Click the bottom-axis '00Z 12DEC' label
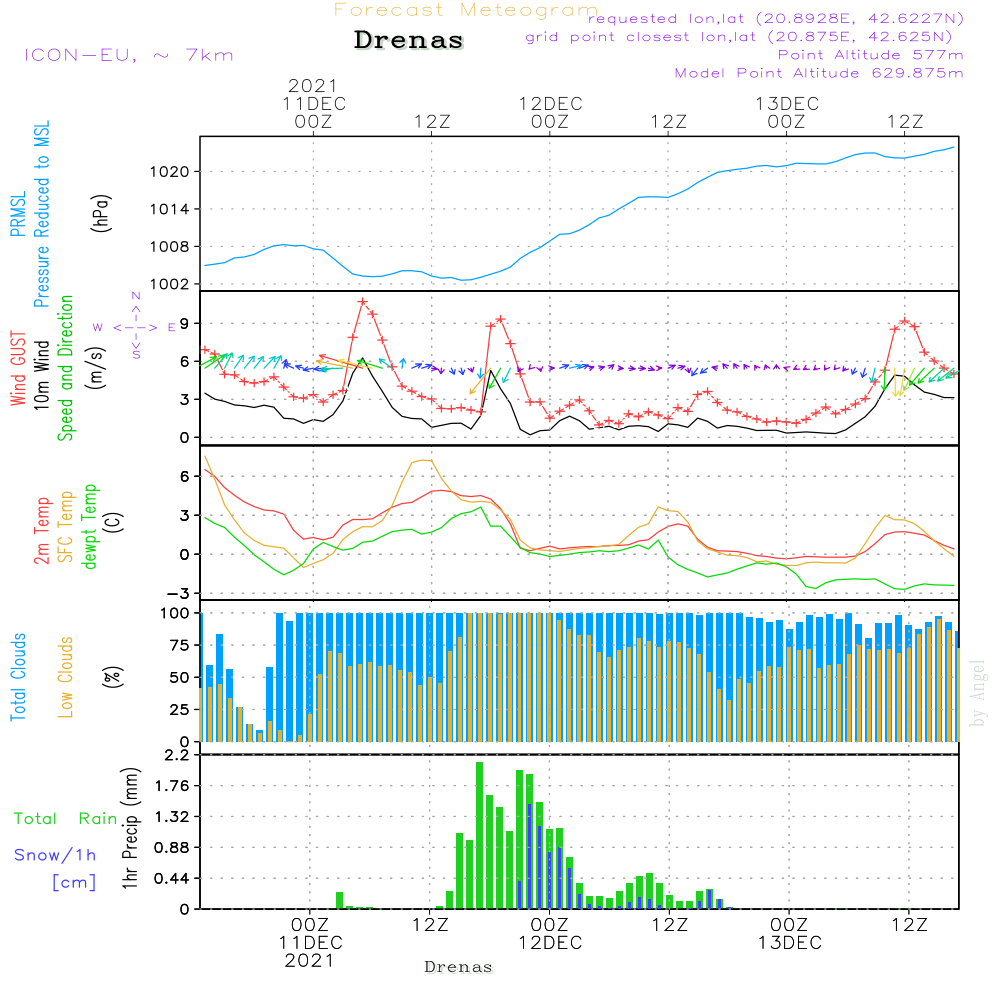The height and width of the screenshot is (1000, 1000). pyautogui.click(x=550, y=934)
